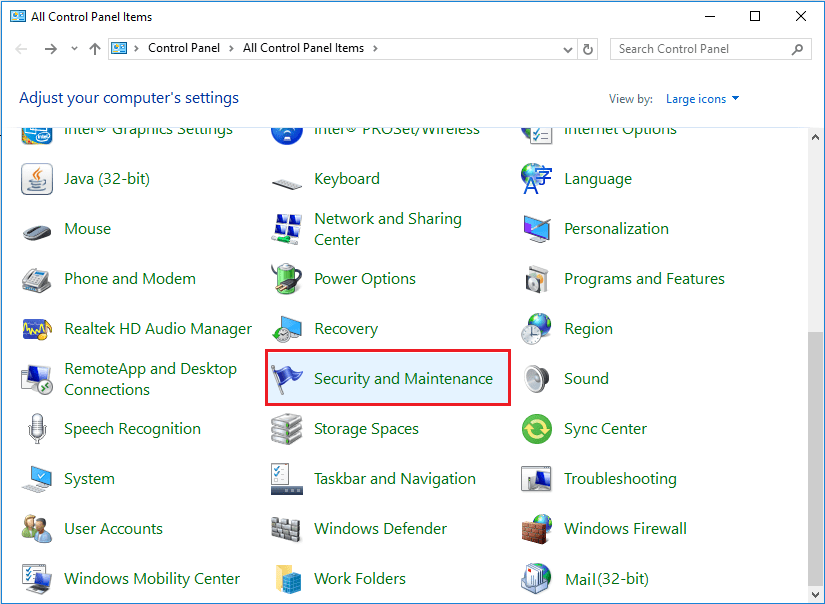The width and height of the screenshot is (825, 604).
Task: Click the scrollbar down arrow
Action: pyautogui.click(x=815, y=596)
